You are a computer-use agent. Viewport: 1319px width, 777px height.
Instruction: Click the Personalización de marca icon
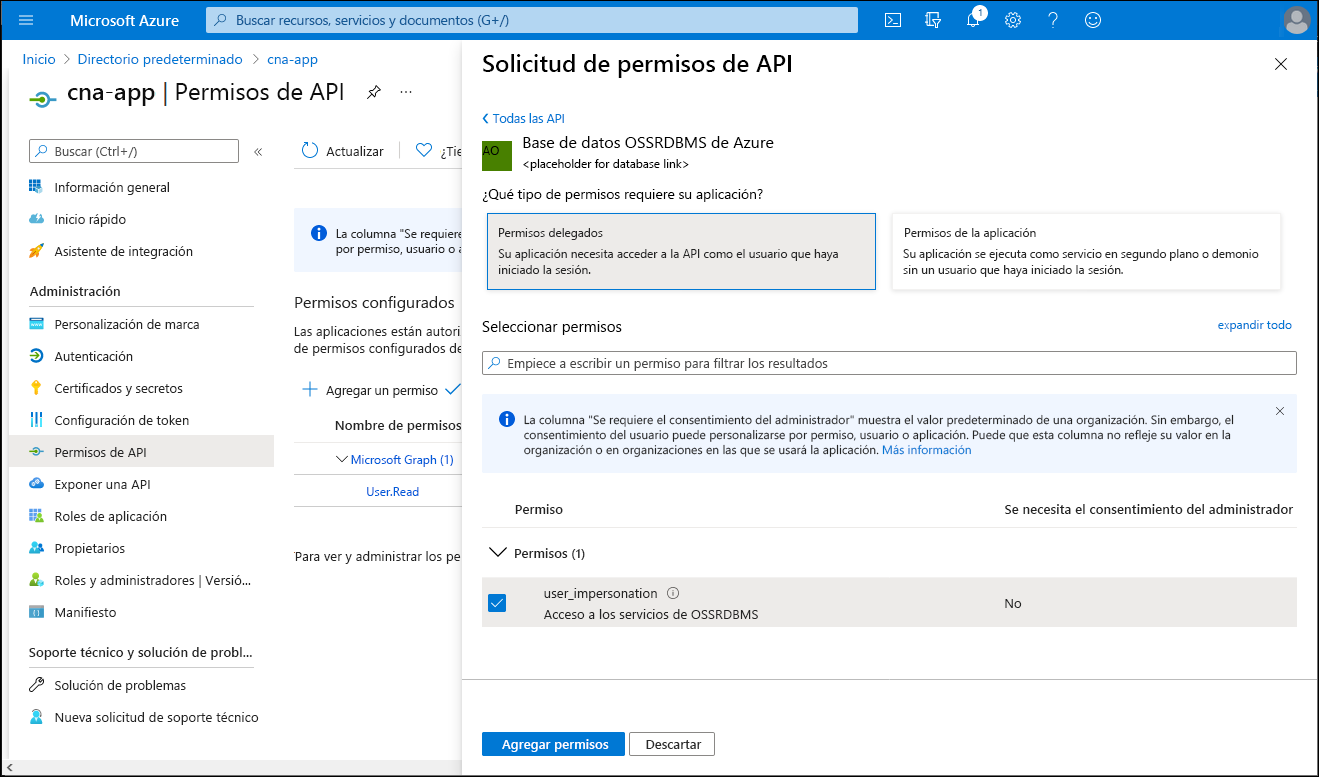[36, 324]
